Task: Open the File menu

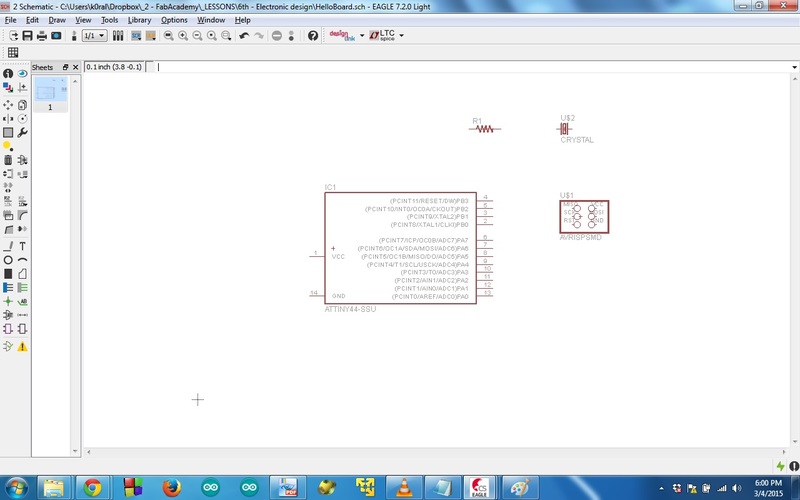Action: [10, 20]
